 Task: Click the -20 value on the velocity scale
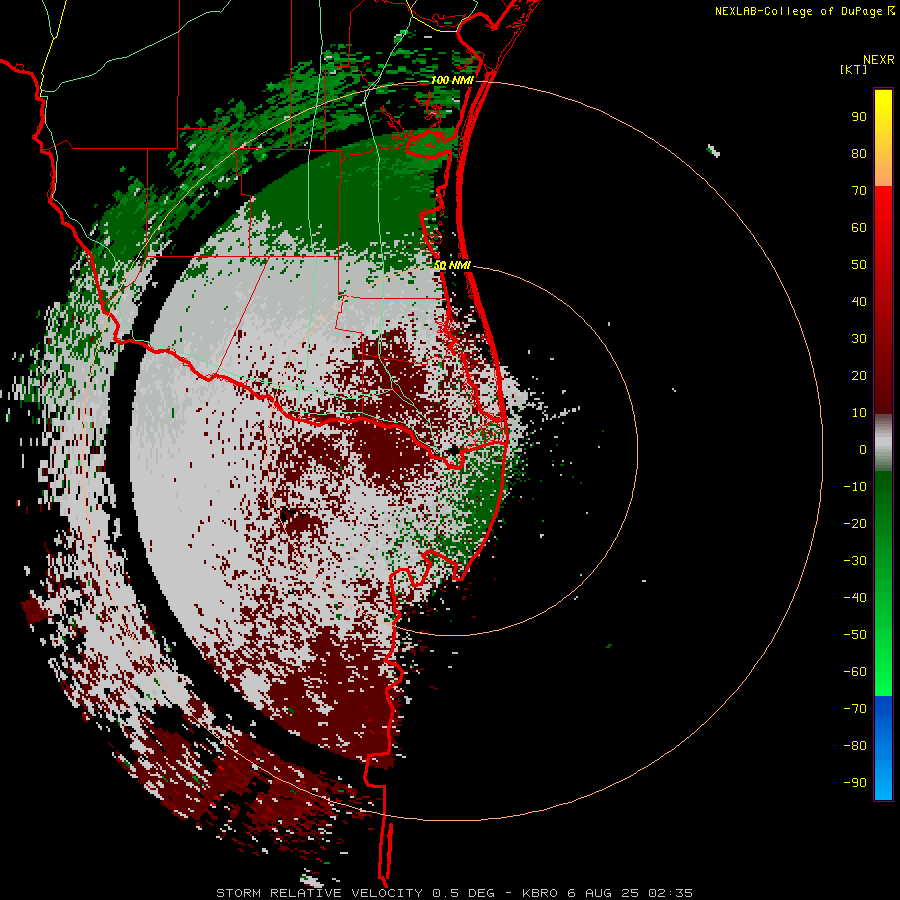pos(855,523)
